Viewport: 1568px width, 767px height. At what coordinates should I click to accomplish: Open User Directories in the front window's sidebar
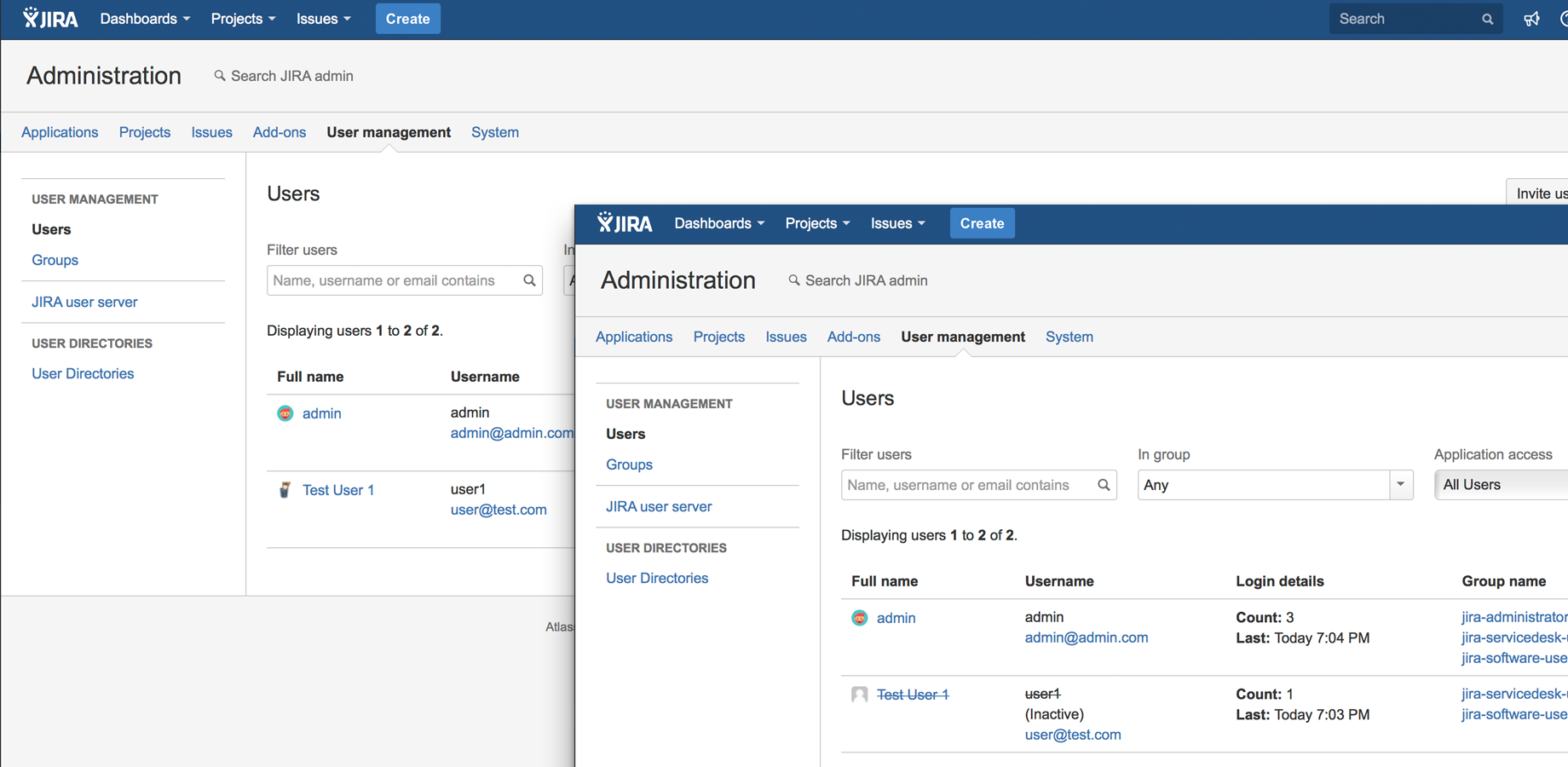(657, 578)
